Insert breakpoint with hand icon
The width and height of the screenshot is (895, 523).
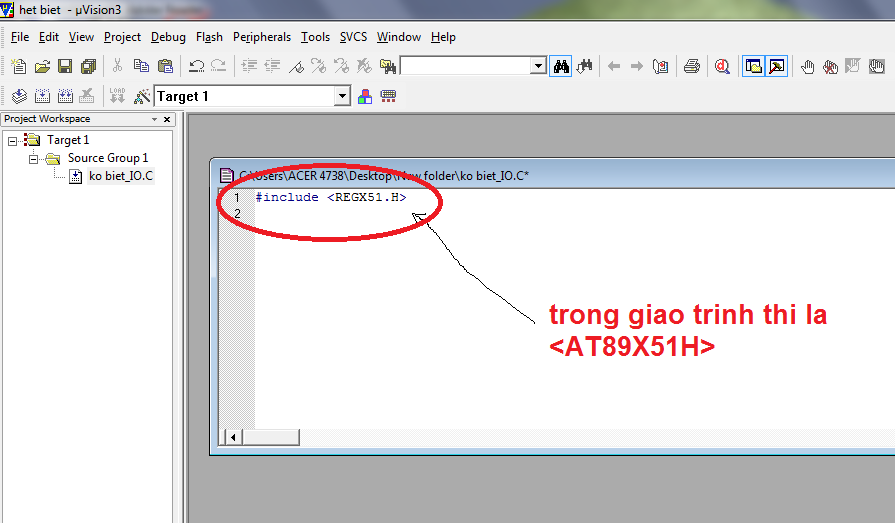pos(807,66)
